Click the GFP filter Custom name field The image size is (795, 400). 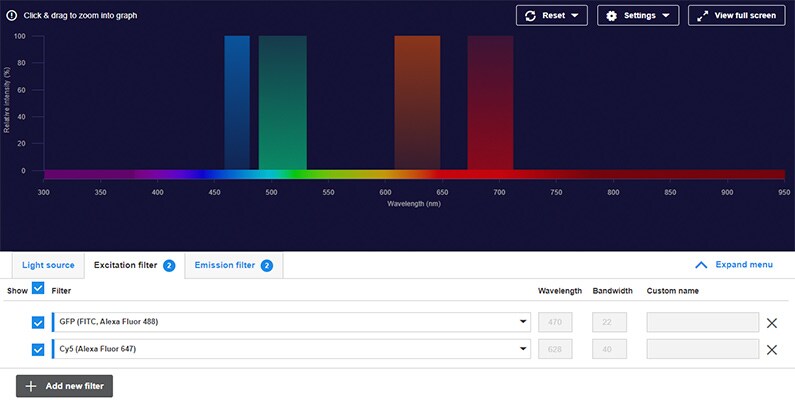[x=702, y=322]
